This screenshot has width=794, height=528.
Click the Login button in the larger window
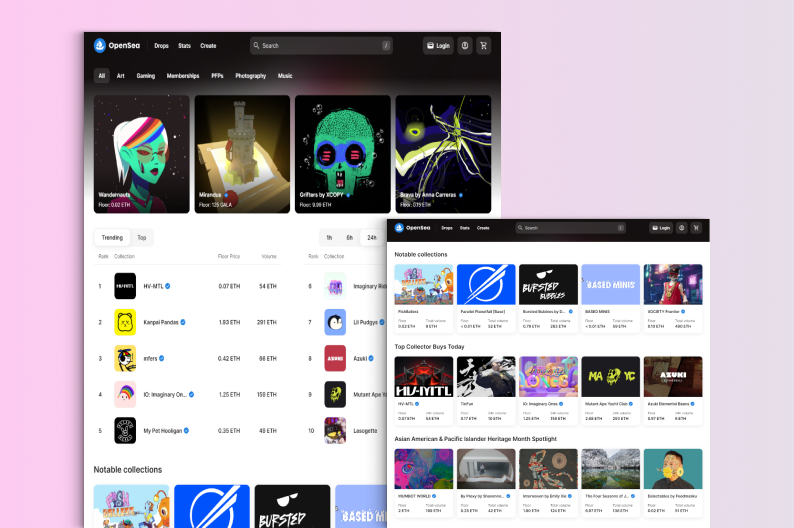(437, 46)
